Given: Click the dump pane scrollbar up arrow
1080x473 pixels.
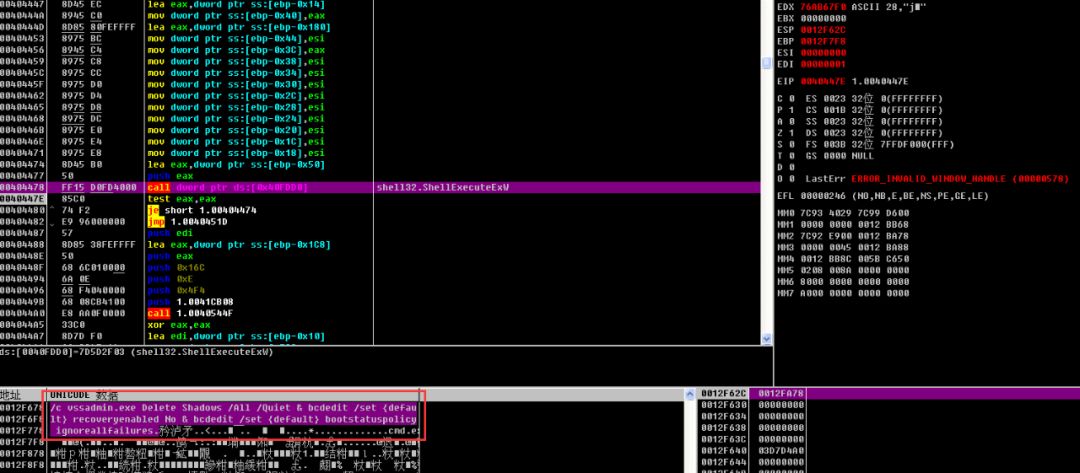Looking at the screenshot, I should (x=690, y=395).
